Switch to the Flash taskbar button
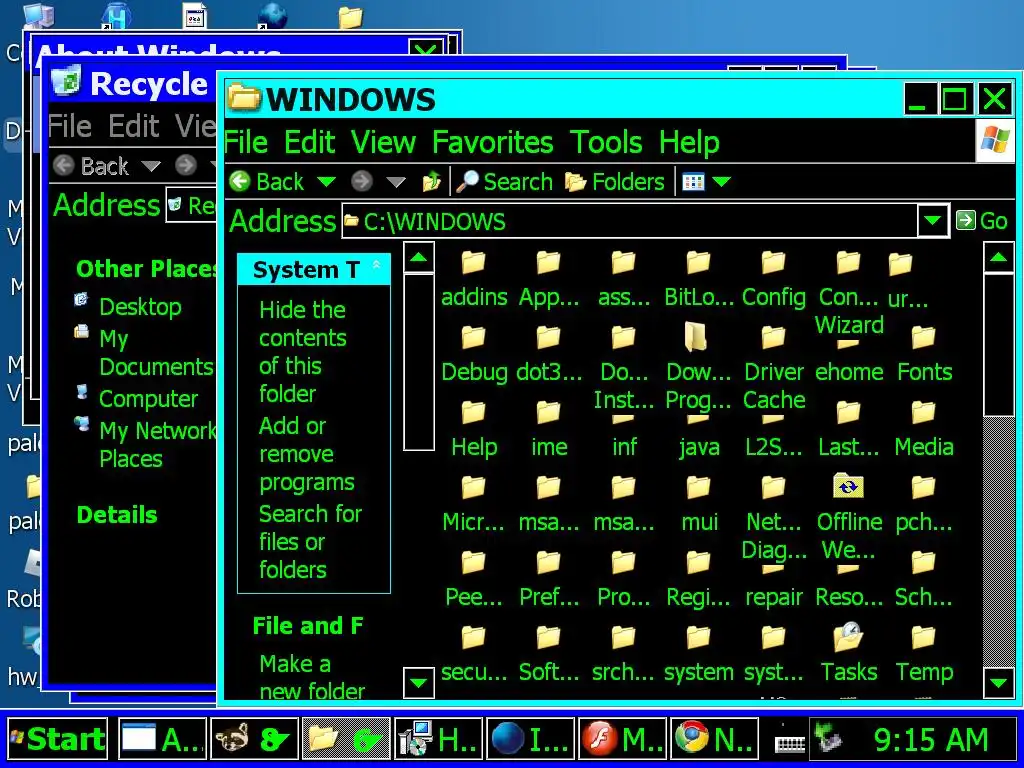The image size is (1024, 768). coord(622,739)
